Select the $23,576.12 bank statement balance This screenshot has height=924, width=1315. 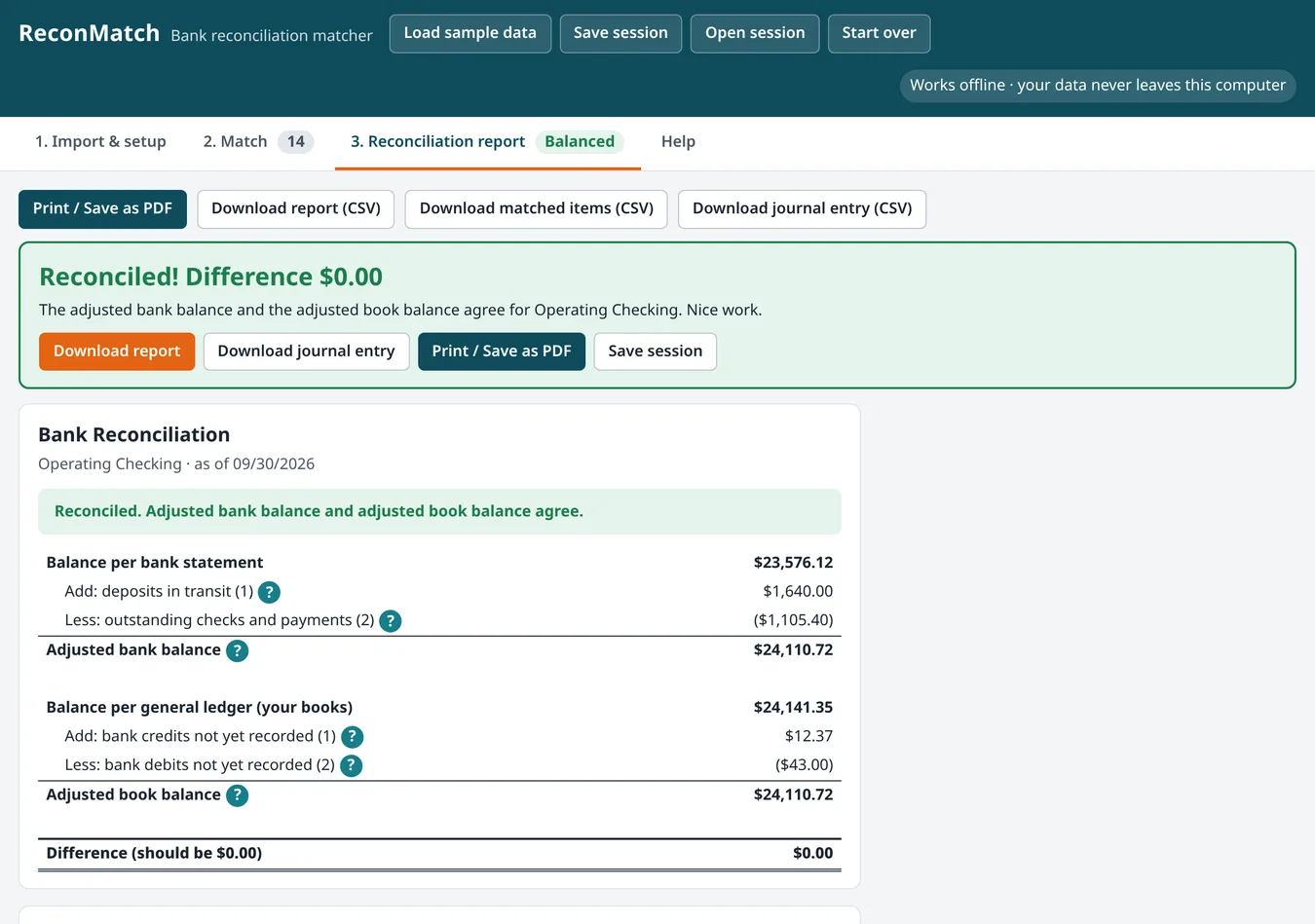tap(793, 563)
